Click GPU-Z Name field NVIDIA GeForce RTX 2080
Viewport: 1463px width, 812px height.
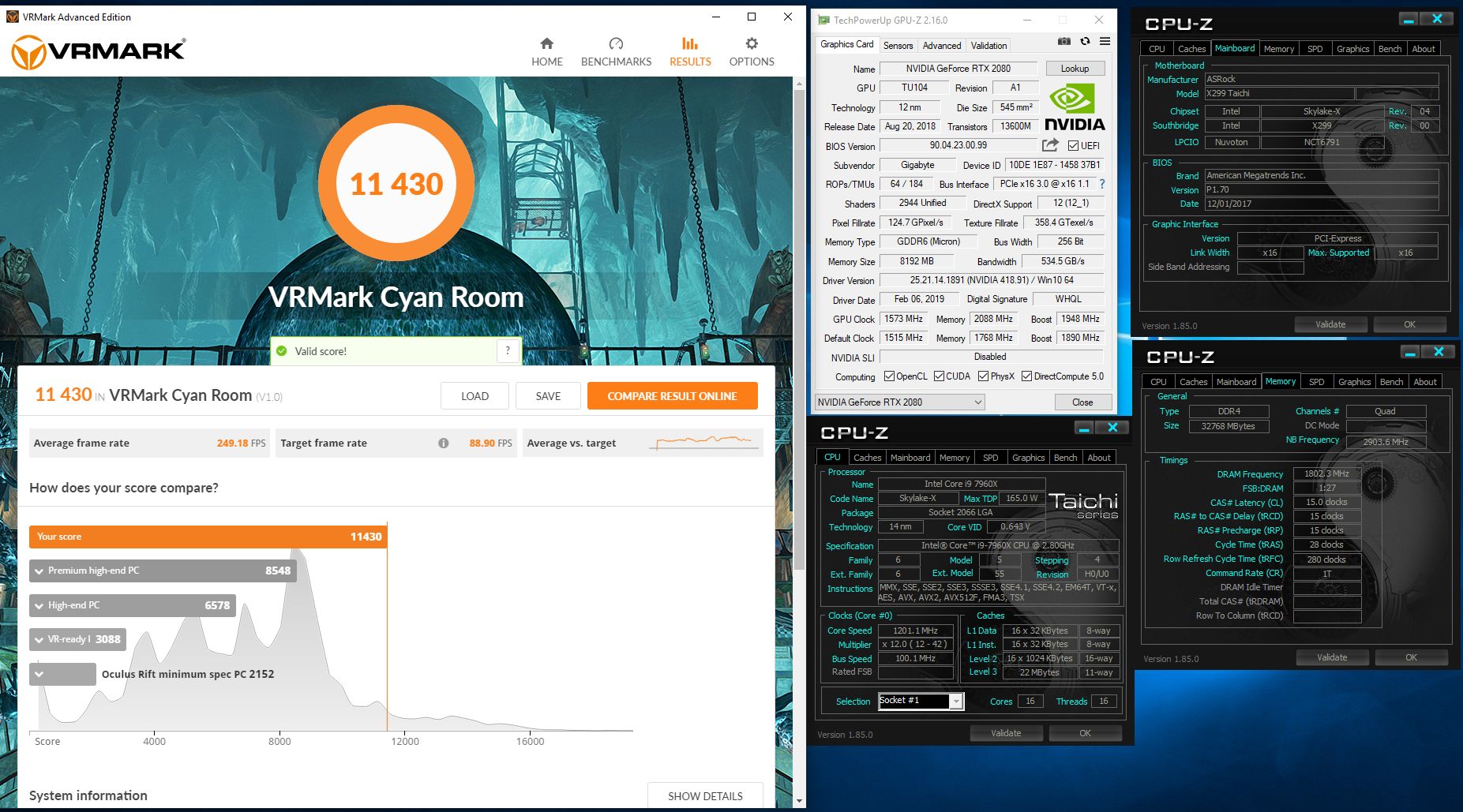point(958,69)
